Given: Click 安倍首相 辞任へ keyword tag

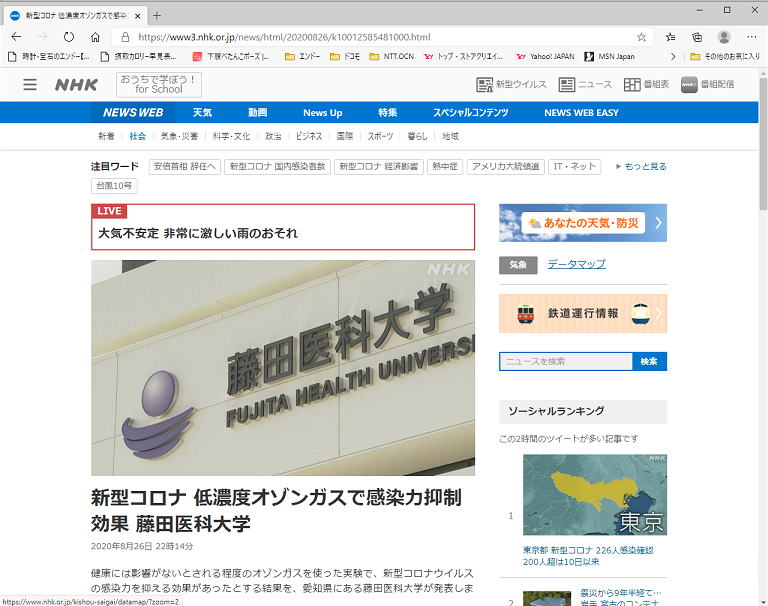Looking at the screenshot, I should (185, 167).
